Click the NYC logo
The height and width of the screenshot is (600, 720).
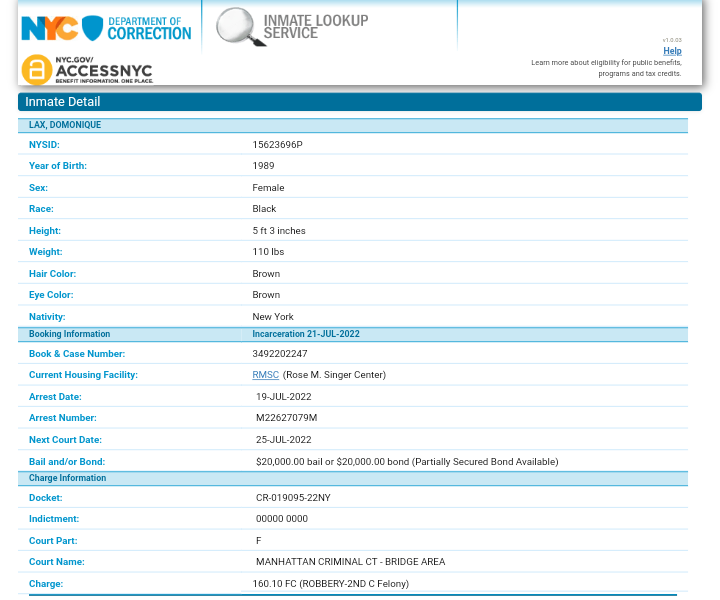pyautogui.click(x=50, y=28)
